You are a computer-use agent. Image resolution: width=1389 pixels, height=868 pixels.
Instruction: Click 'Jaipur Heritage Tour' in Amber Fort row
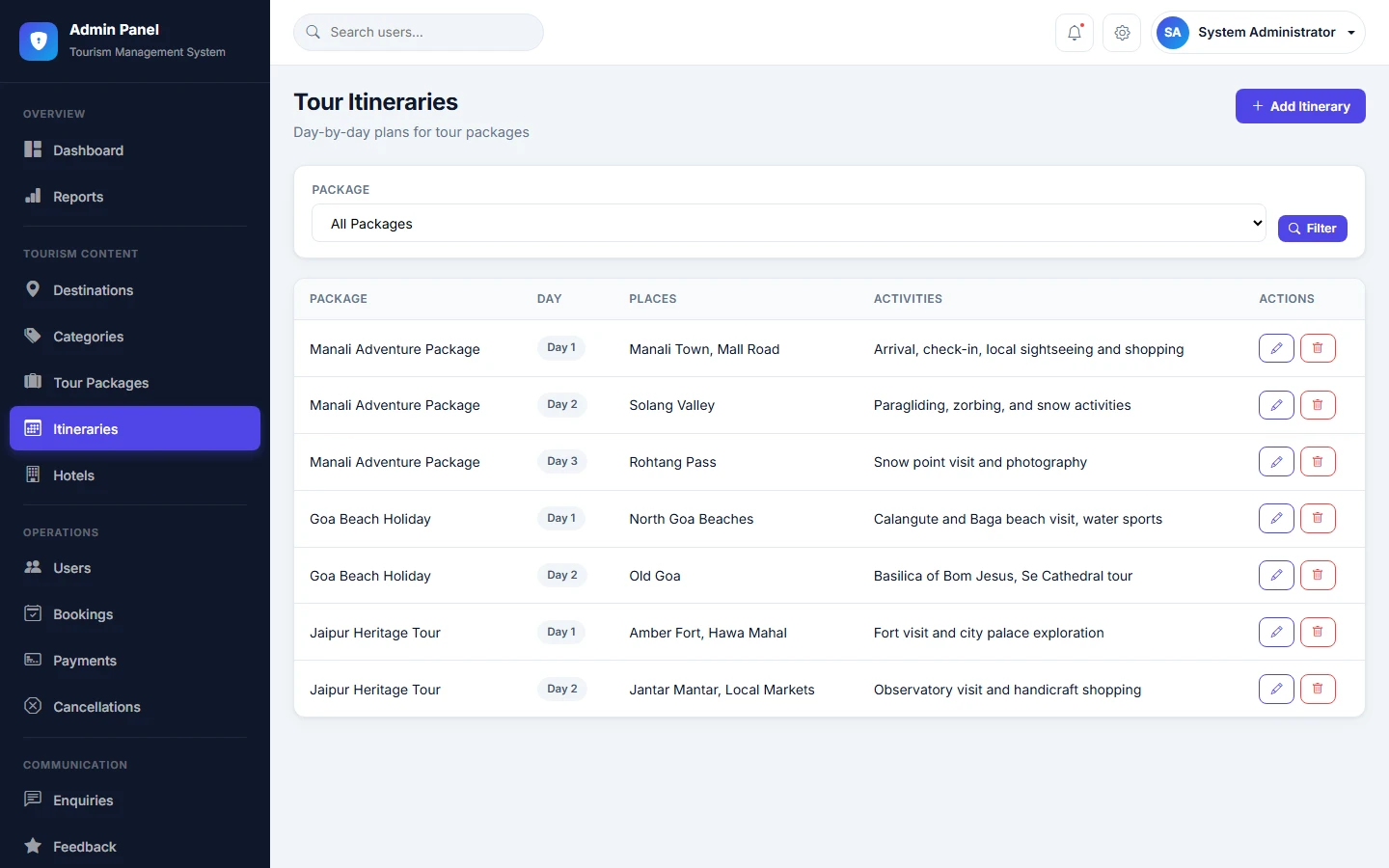(375, 633)
